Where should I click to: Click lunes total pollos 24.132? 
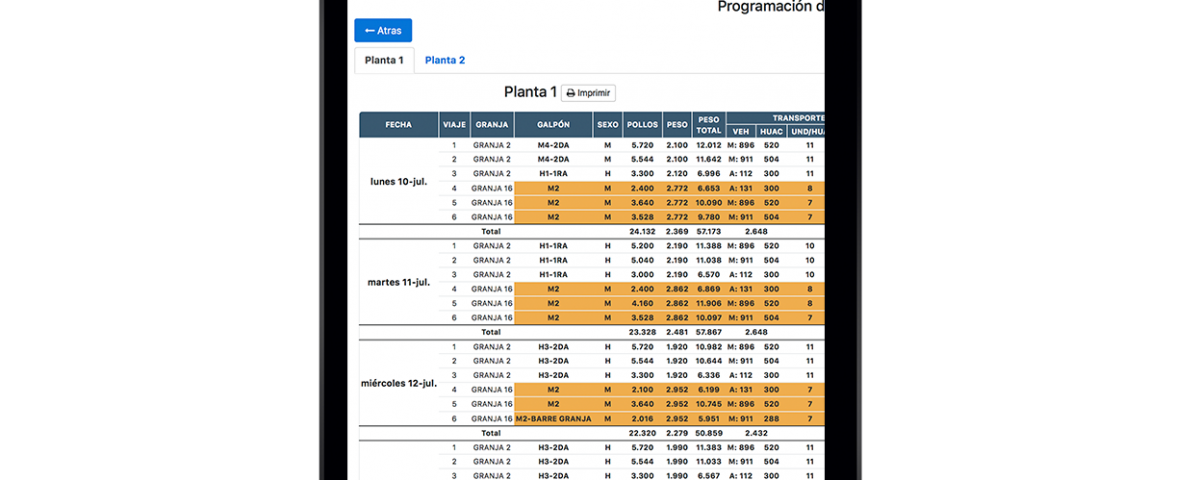click(642, 231)
